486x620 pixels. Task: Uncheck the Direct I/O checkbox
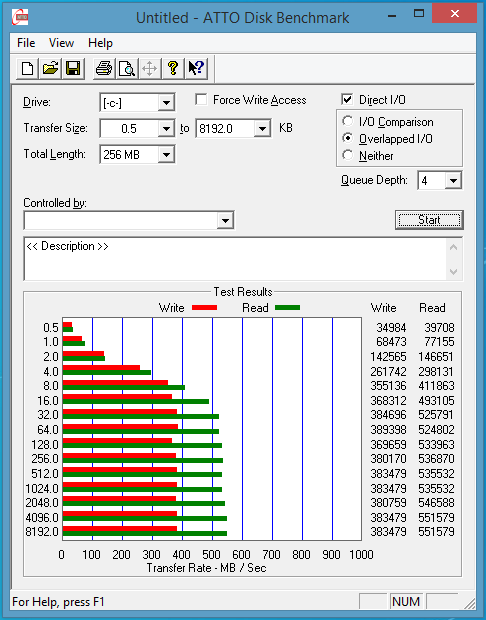coord(347,100)
